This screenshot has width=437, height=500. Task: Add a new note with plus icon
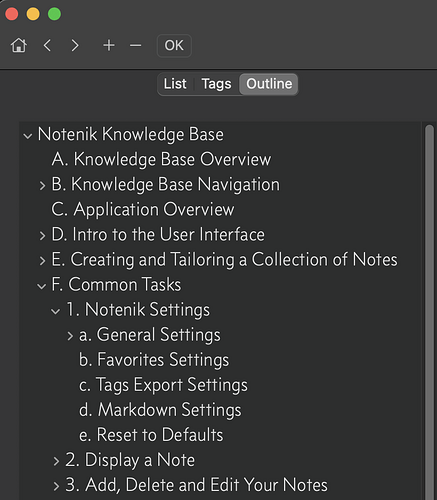coord(109,45)
